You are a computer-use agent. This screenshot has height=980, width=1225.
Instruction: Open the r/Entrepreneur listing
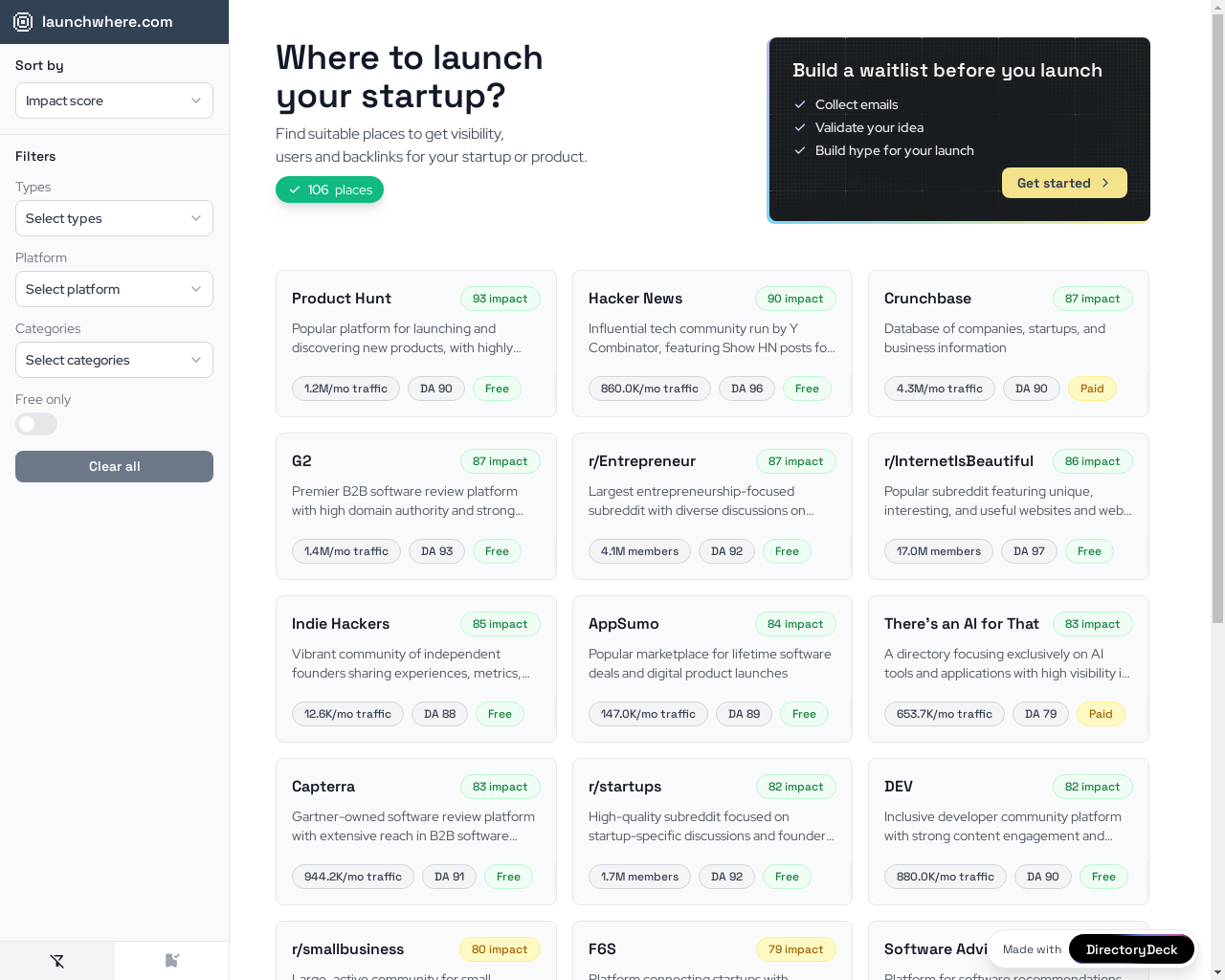pyautogui.click(x=712, y=506)
